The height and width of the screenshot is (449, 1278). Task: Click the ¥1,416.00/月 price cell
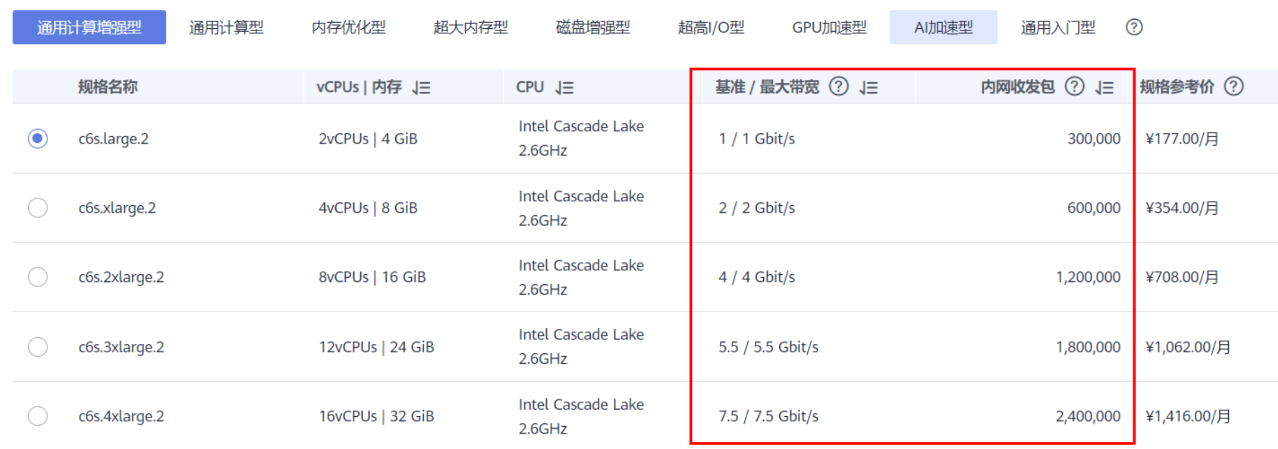tap(1188, 416)
